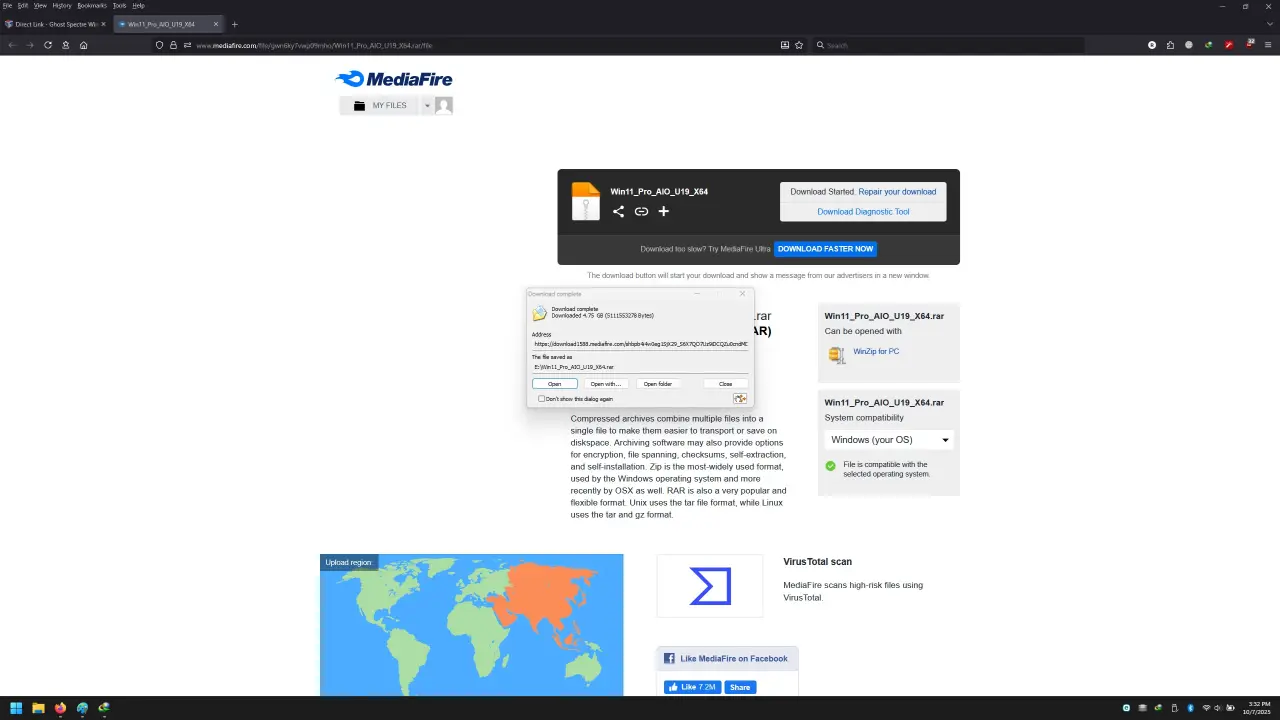Click the icon button in download dialog corner
The width and height of the screenshot is (1280, 720).
pos(740,399)
